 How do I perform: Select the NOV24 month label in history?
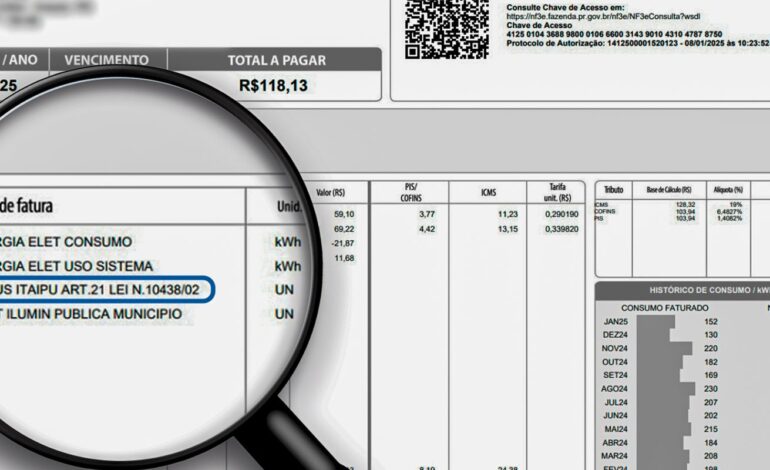615,348
